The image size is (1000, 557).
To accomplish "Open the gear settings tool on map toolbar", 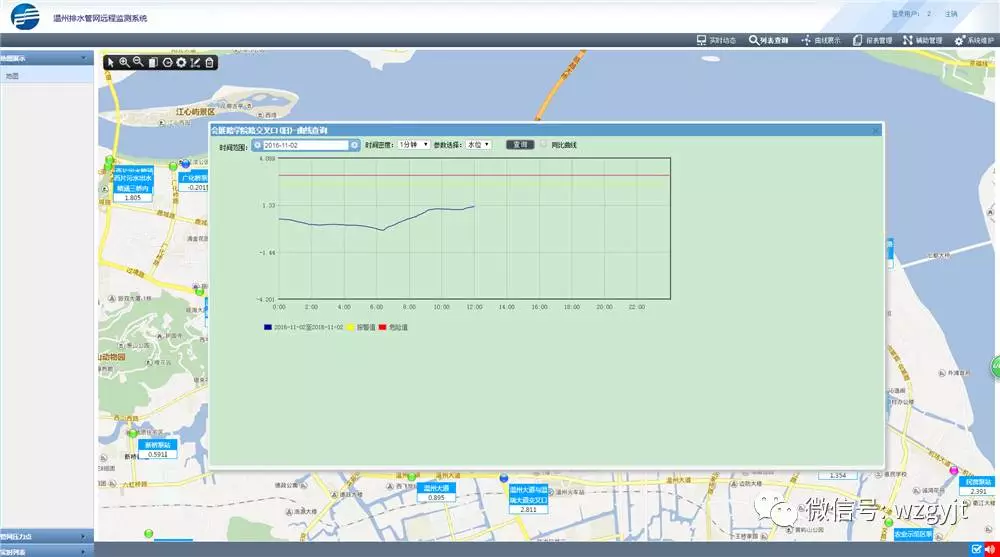I will coord(181,63).
